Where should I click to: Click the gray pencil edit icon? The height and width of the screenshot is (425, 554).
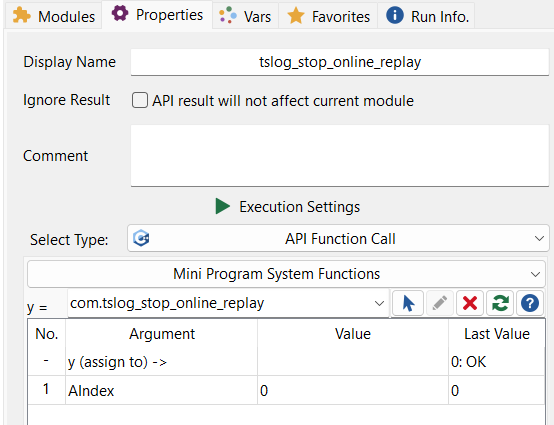[440, 303]
